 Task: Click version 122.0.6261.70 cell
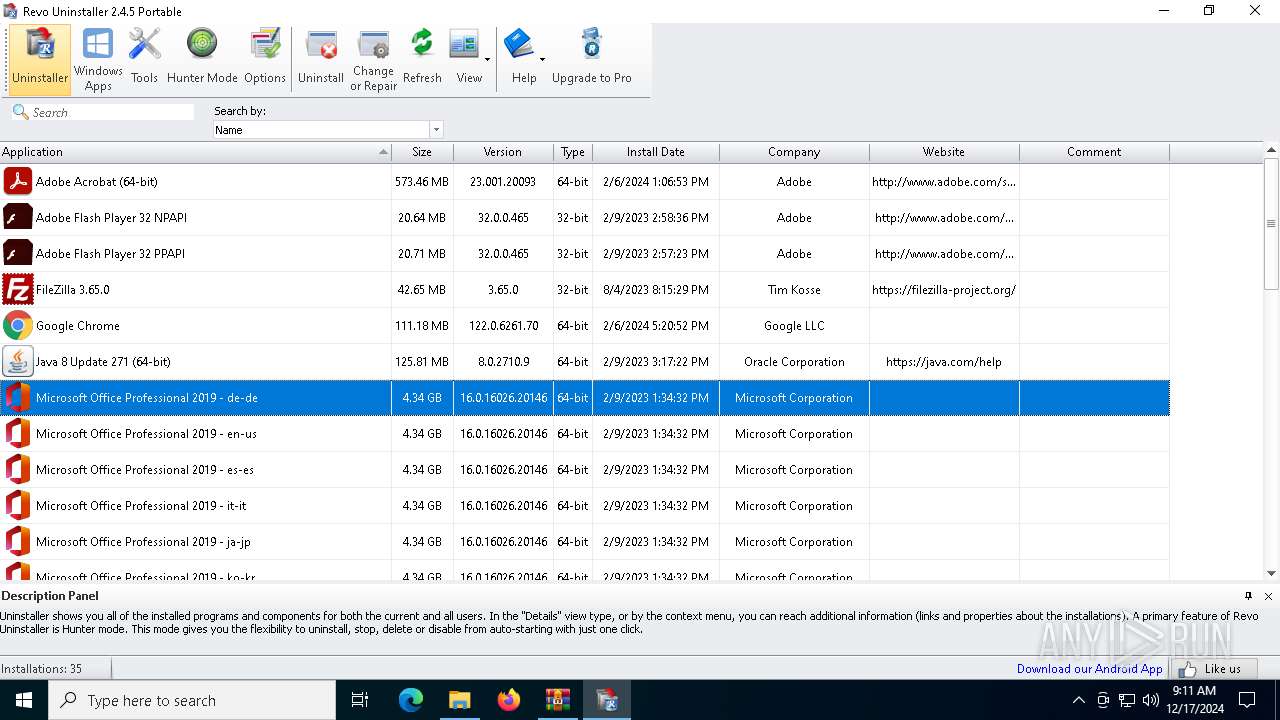503,326
